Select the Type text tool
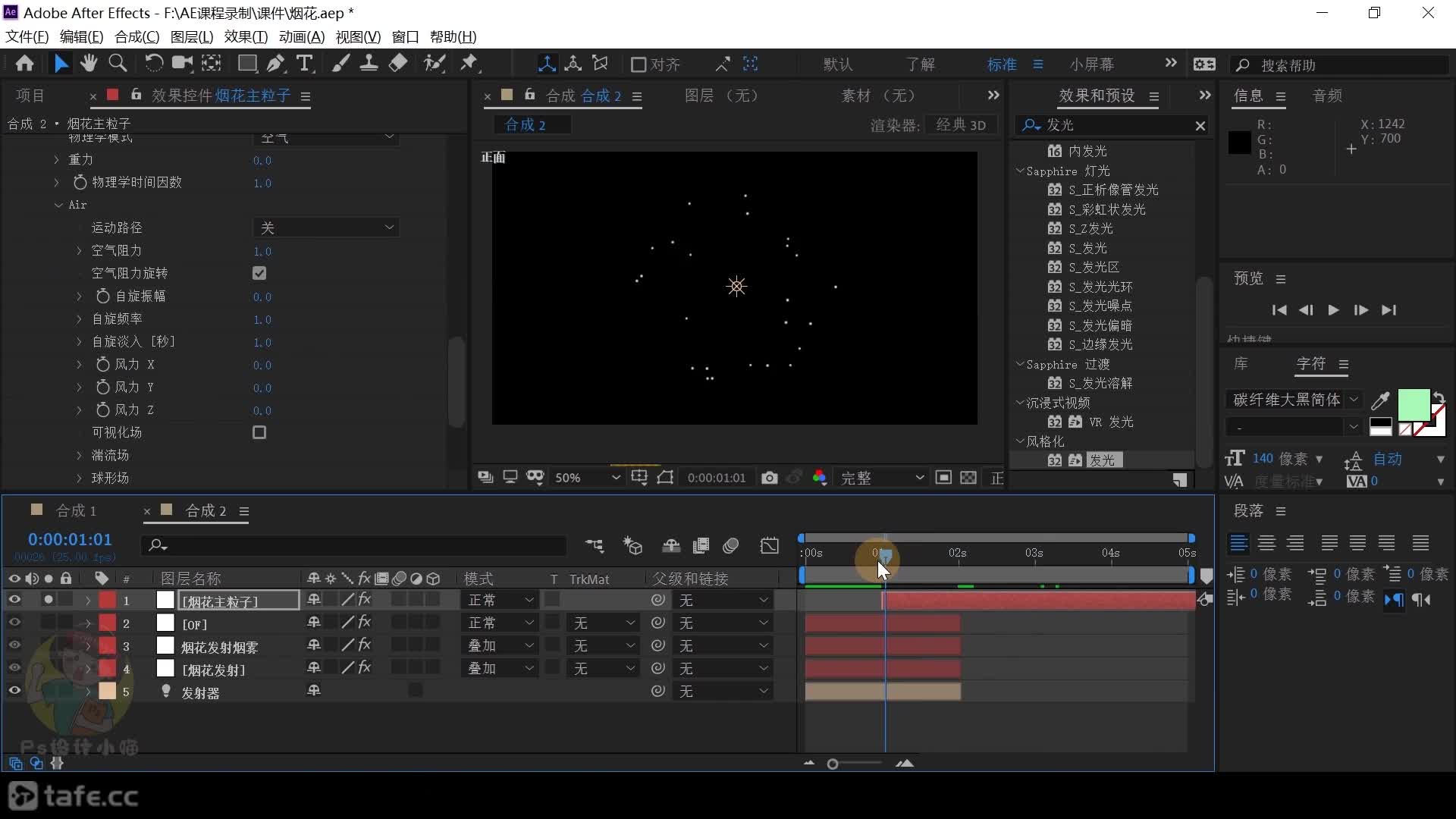The height and width of the screenshot is (819, 1456). 305,64
